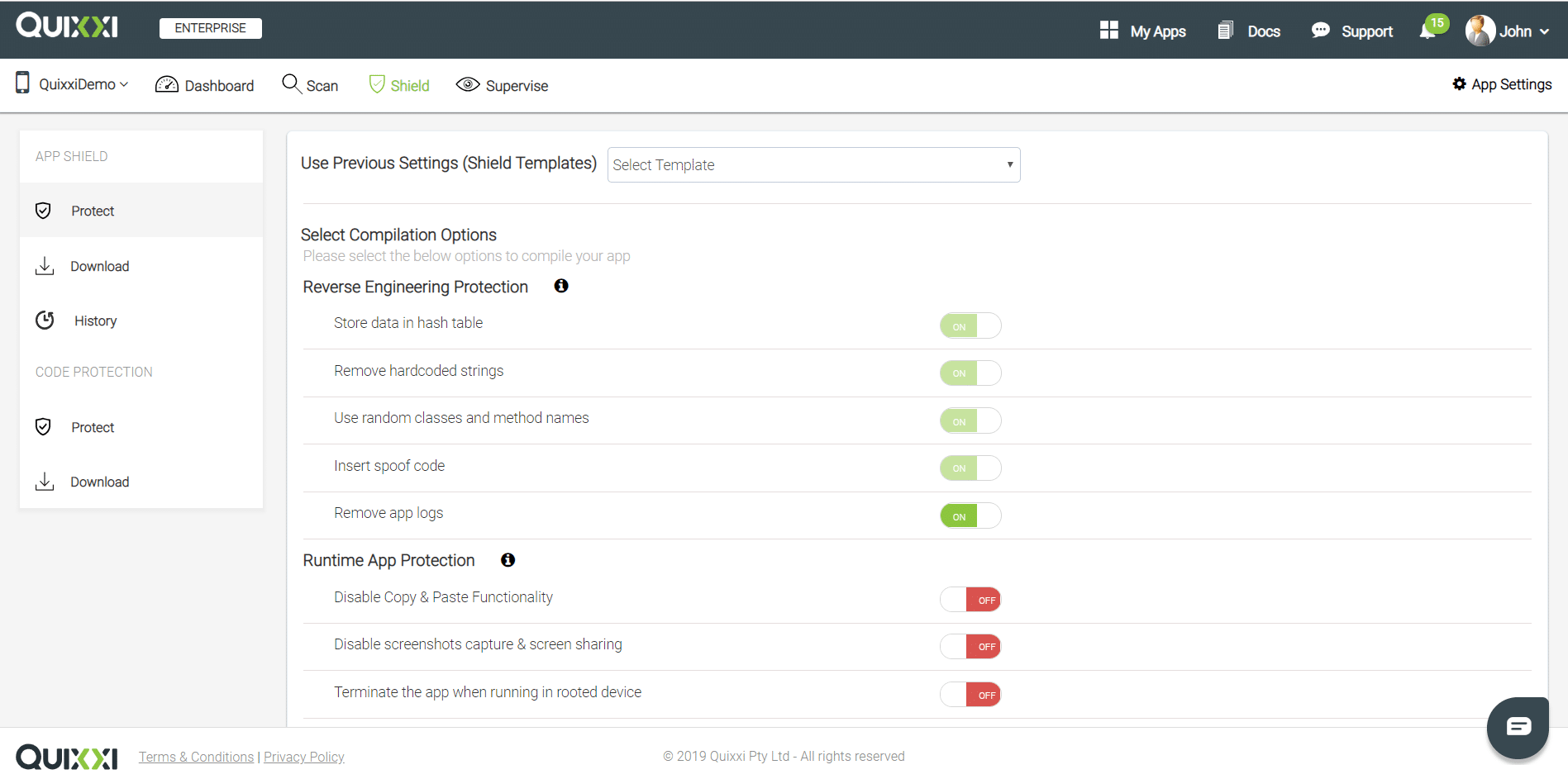Enable Disable screenshots capture & screen sharing

point(970,646)
